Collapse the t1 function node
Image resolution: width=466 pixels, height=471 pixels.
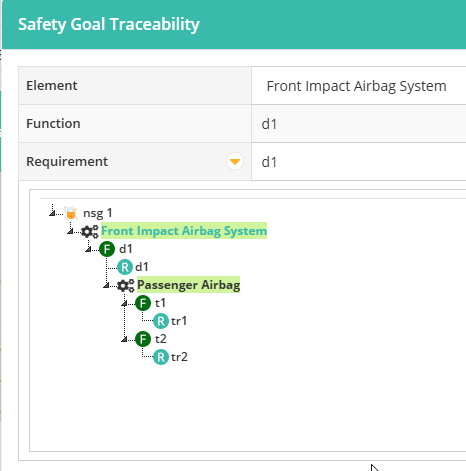(x=124, y=303)
